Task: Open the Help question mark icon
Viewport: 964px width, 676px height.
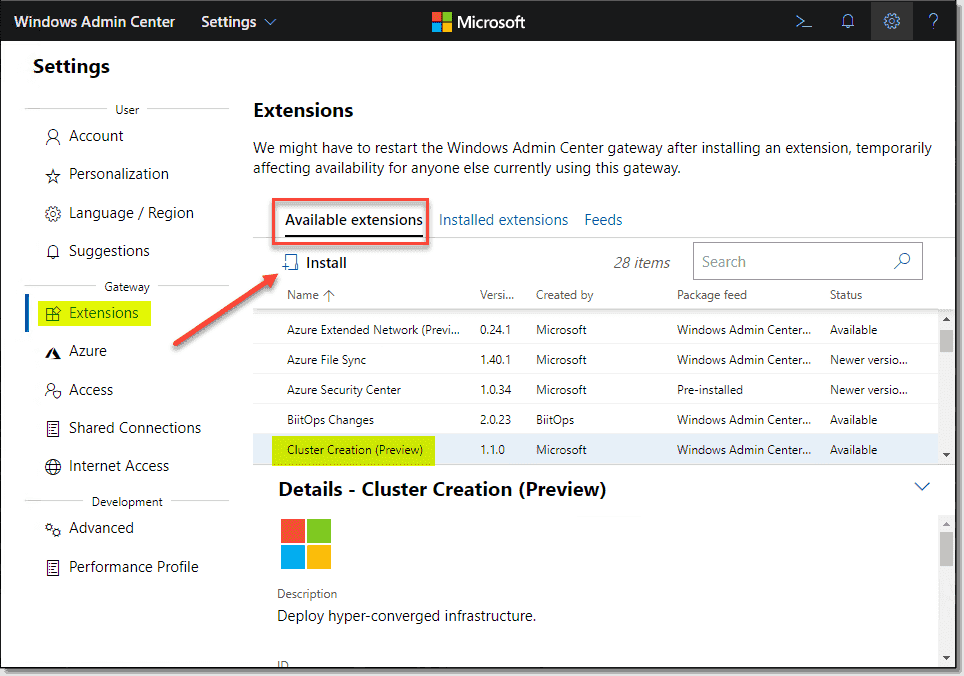Action: [x=933, y=21]
